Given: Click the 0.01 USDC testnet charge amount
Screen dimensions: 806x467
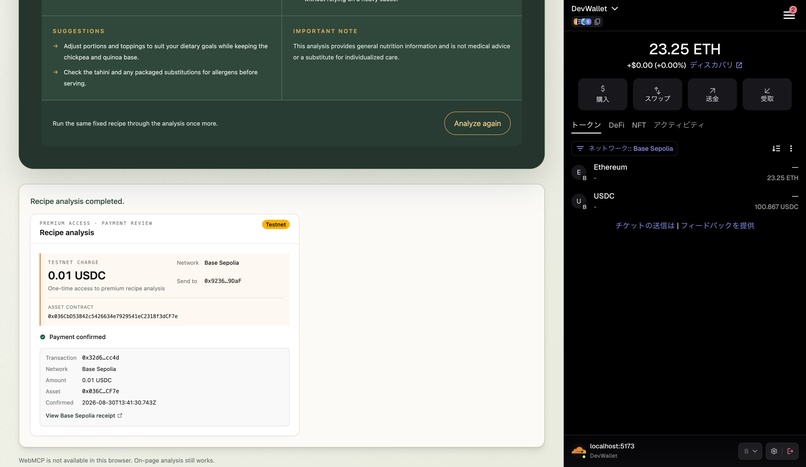Looking at the screenshot, I should pyautogui.click(x=77, y=275).
